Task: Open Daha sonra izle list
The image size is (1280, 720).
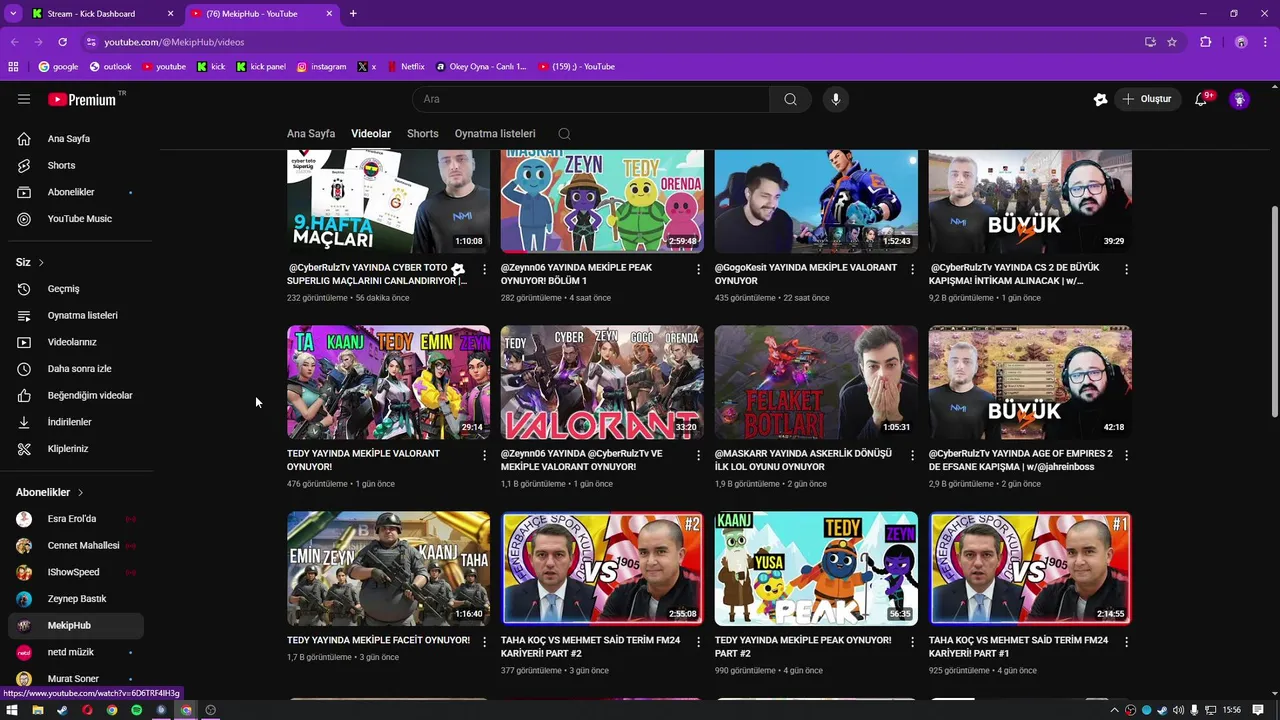Action: [76, 368]
